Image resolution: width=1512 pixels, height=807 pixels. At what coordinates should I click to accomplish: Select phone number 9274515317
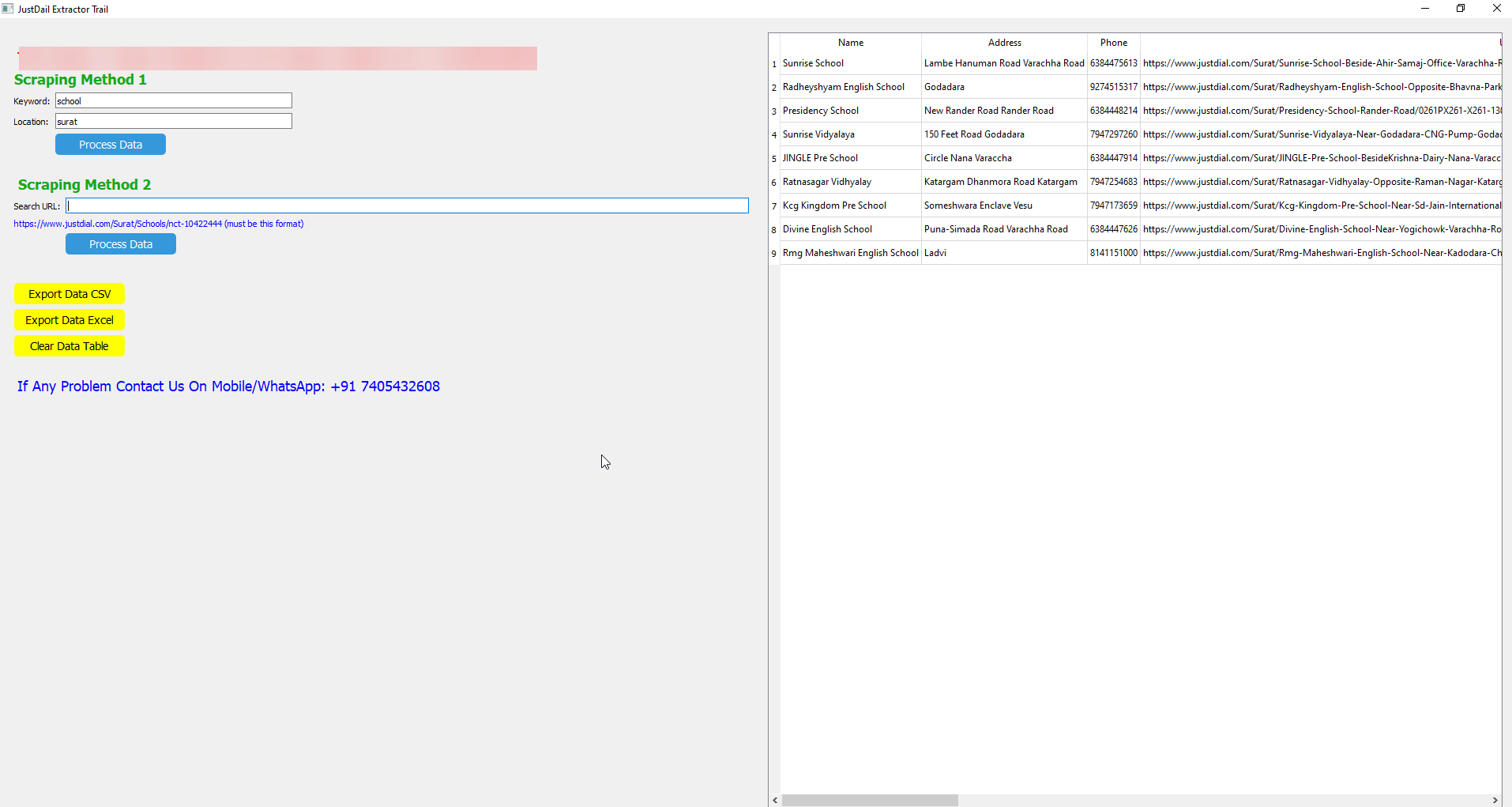tap(1114, 87)
